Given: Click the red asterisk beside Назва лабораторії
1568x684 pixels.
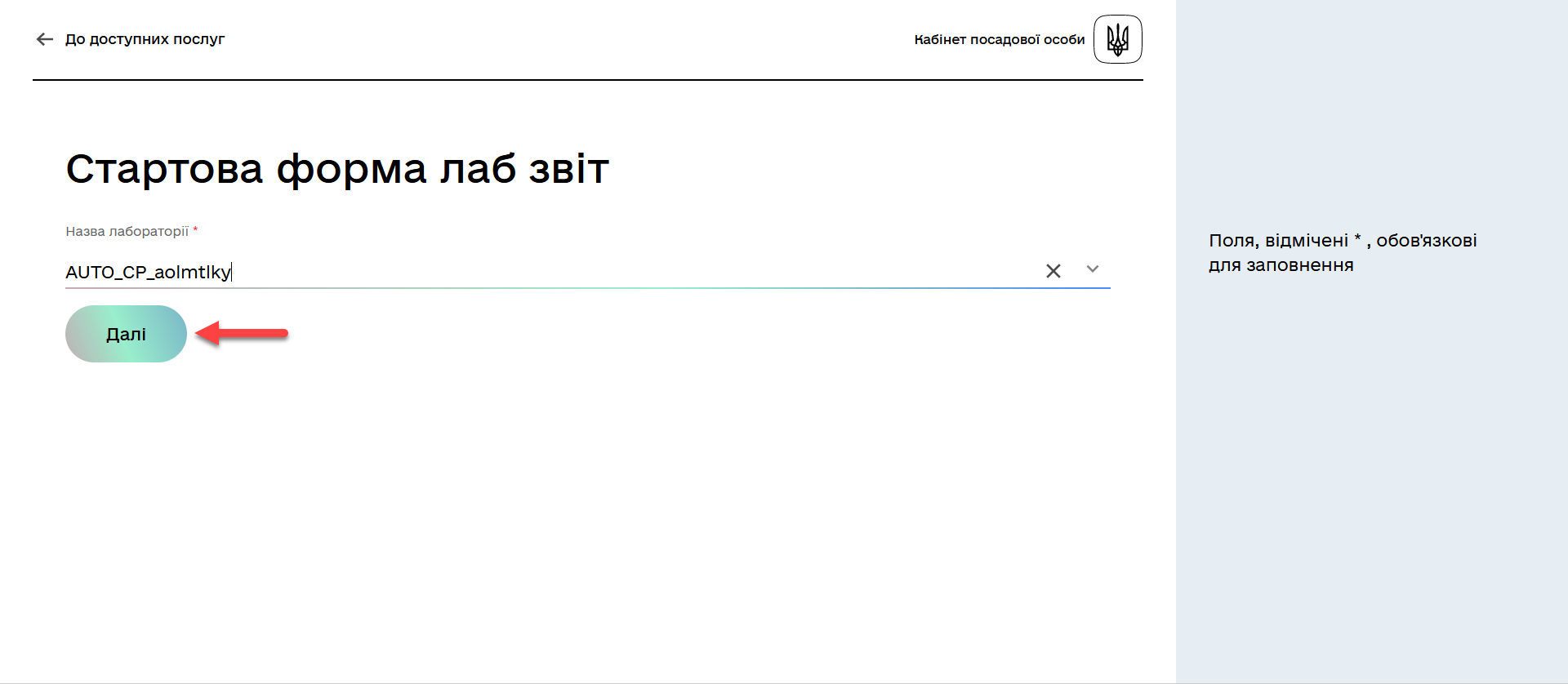Looking at the screenshot, I should 195,230.
